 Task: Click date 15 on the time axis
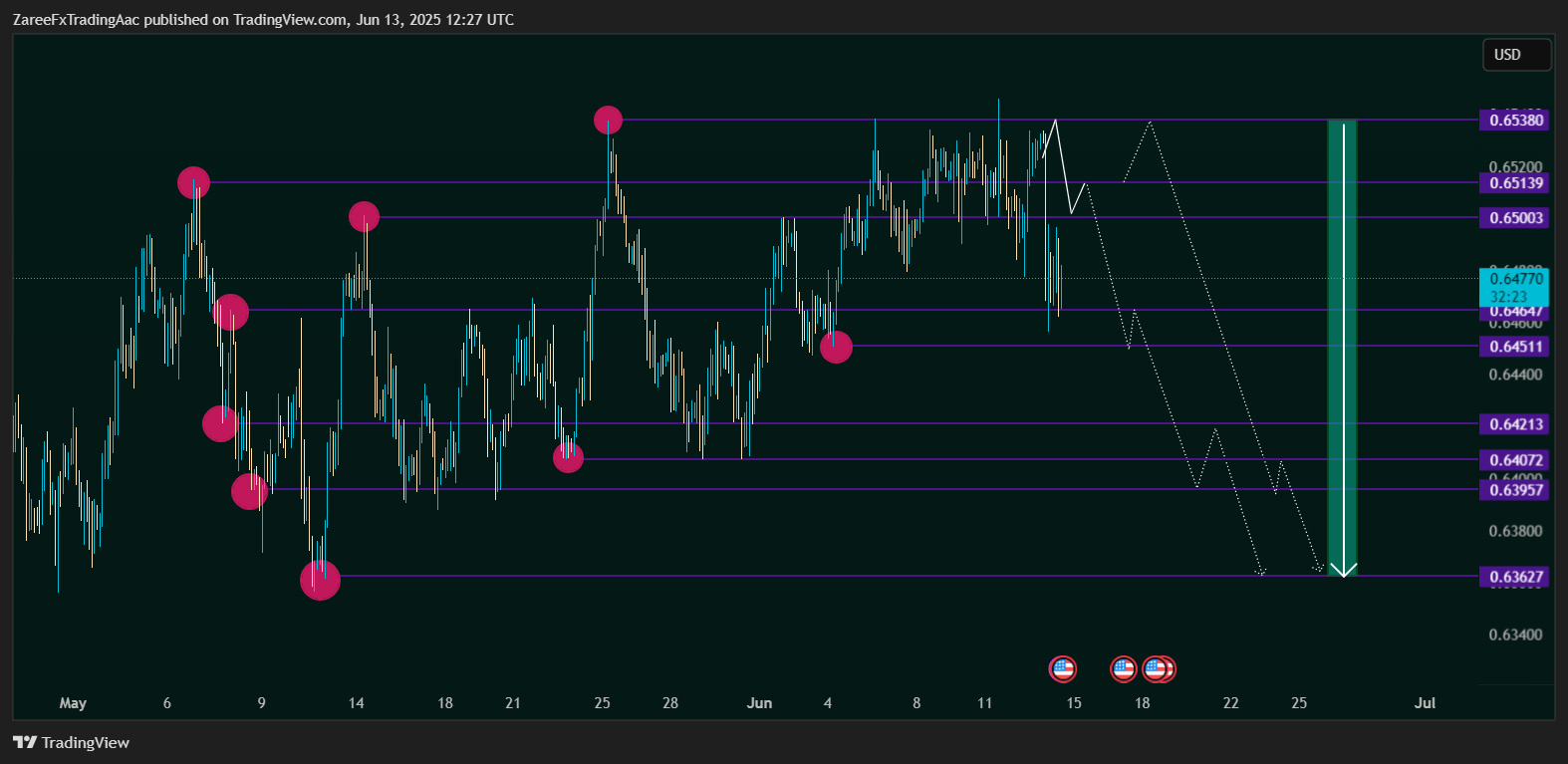point(1073,703)
